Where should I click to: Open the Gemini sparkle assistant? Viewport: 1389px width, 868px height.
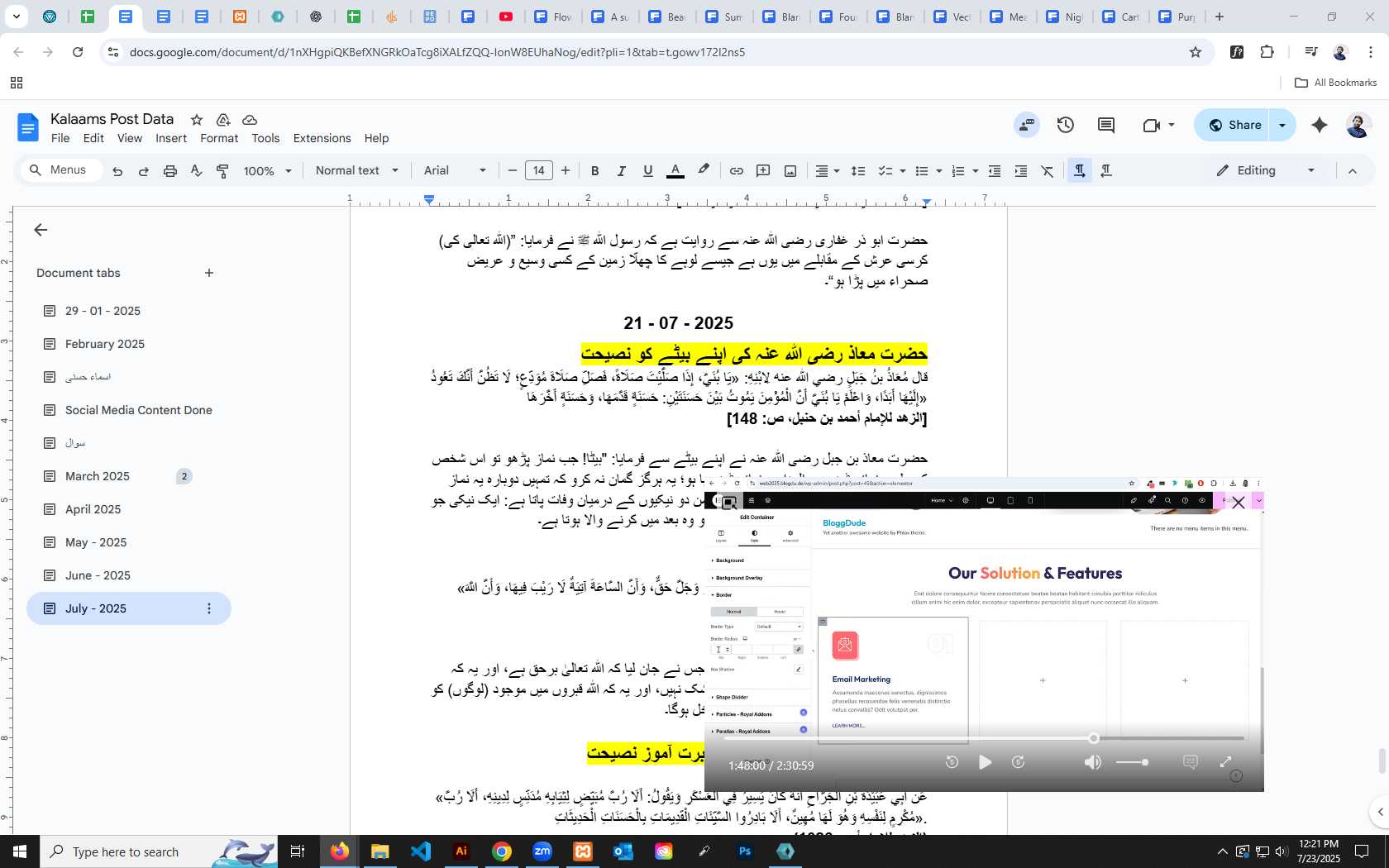(1320, 125)
